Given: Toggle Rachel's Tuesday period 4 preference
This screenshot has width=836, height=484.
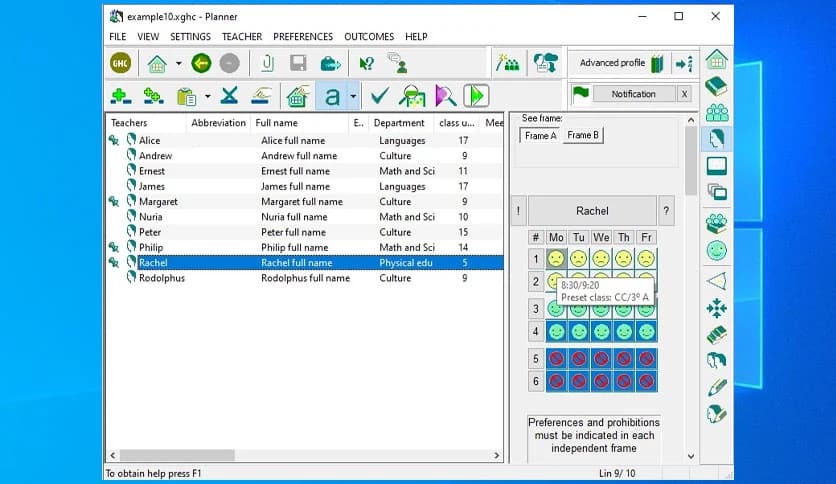Looking at the screenshot, I should coord(578,332).
